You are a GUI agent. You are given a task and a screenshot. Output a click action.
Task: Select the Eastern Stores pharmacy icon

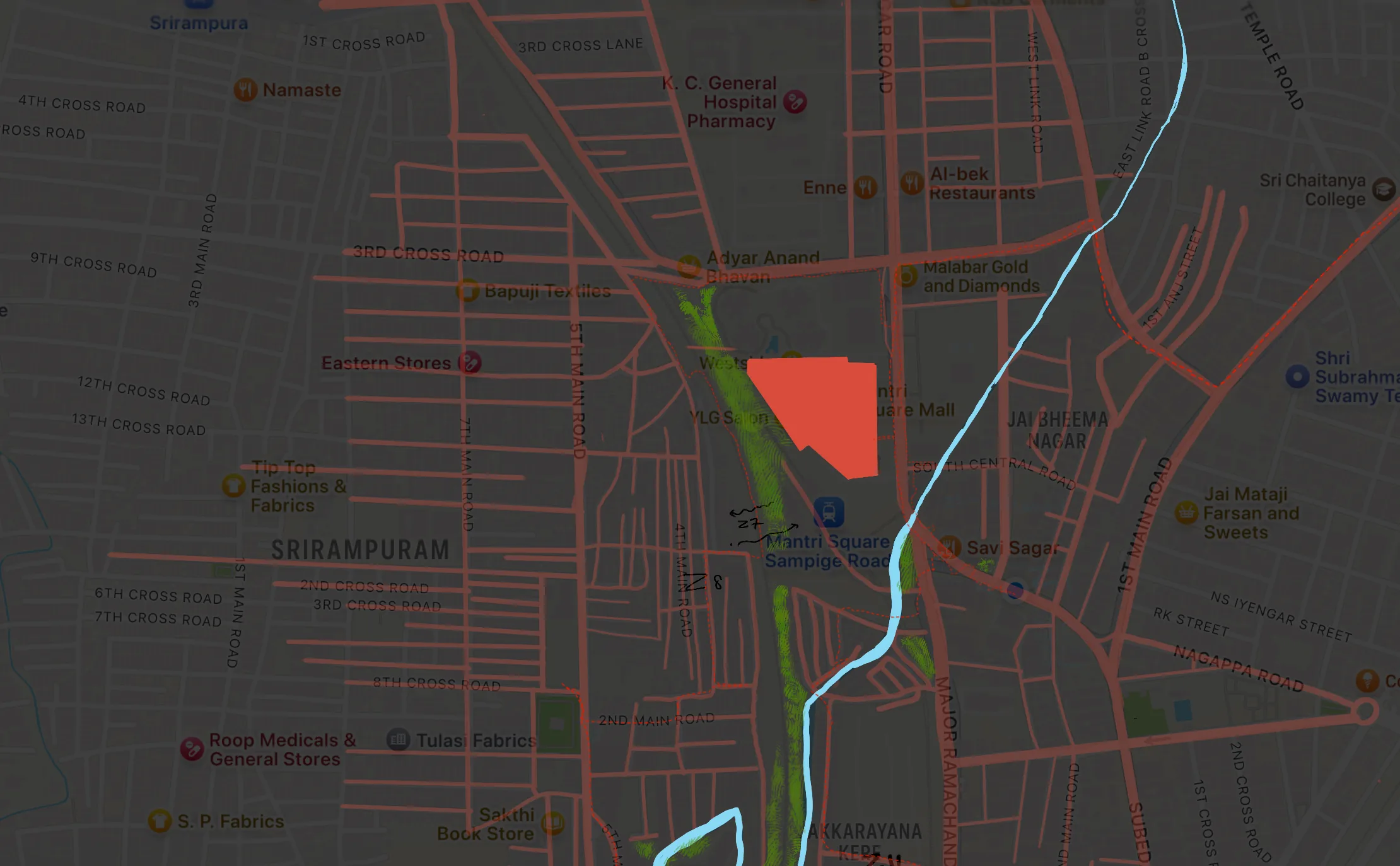[469, 362]
